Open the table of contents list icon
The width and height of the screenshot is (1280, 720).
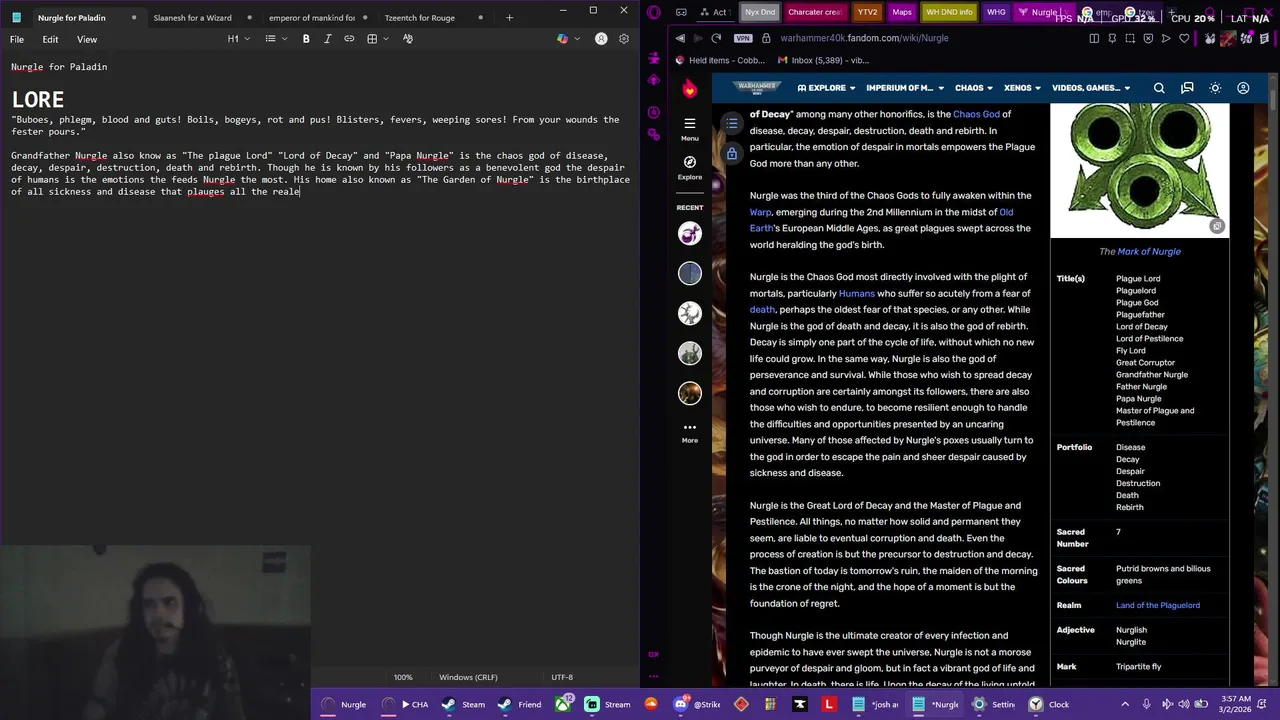(x=732, y=123)
